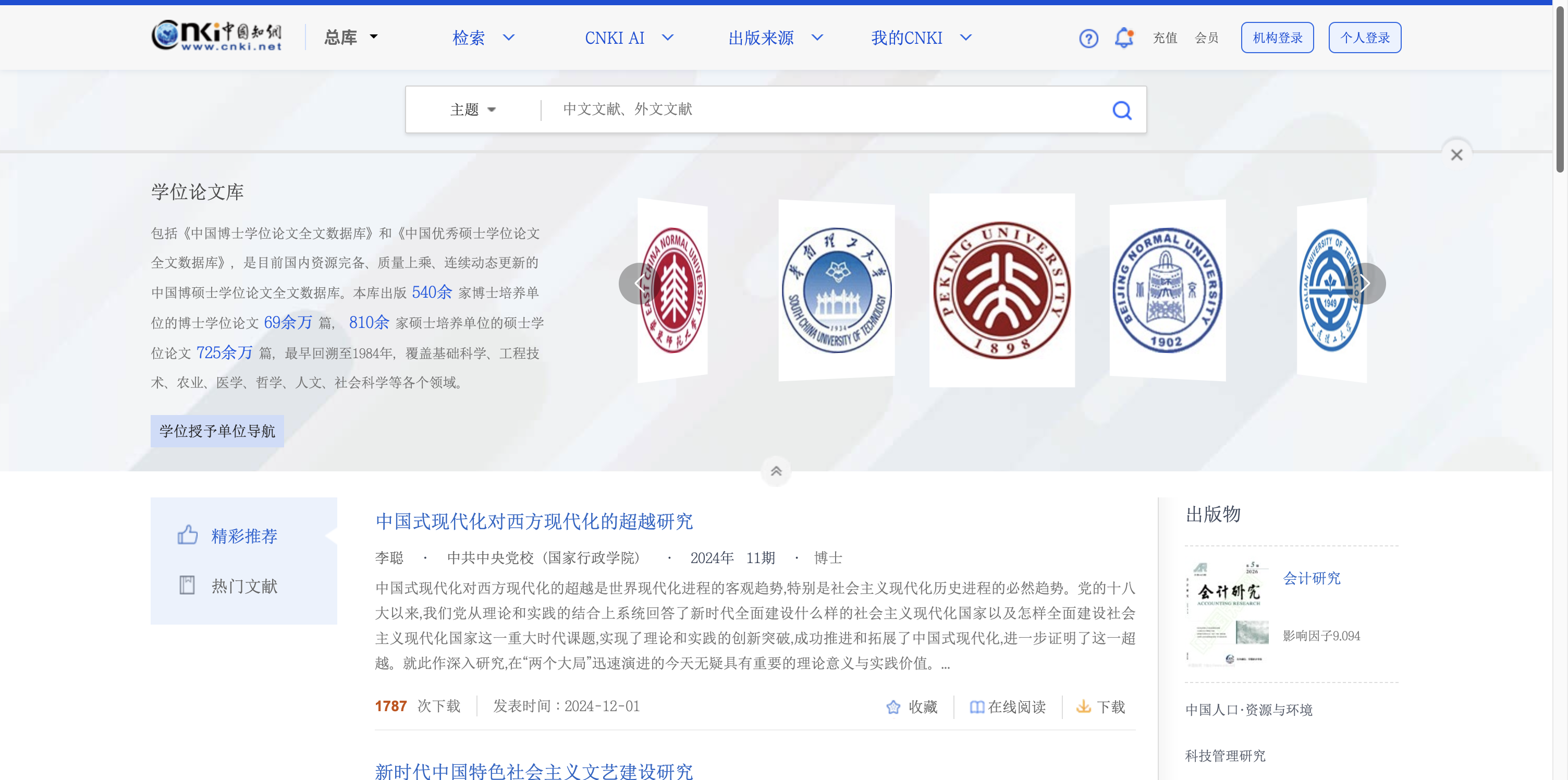The image size is (1568, 780).
Task: Show previous university logo in carousel
Action: [639, 283]
